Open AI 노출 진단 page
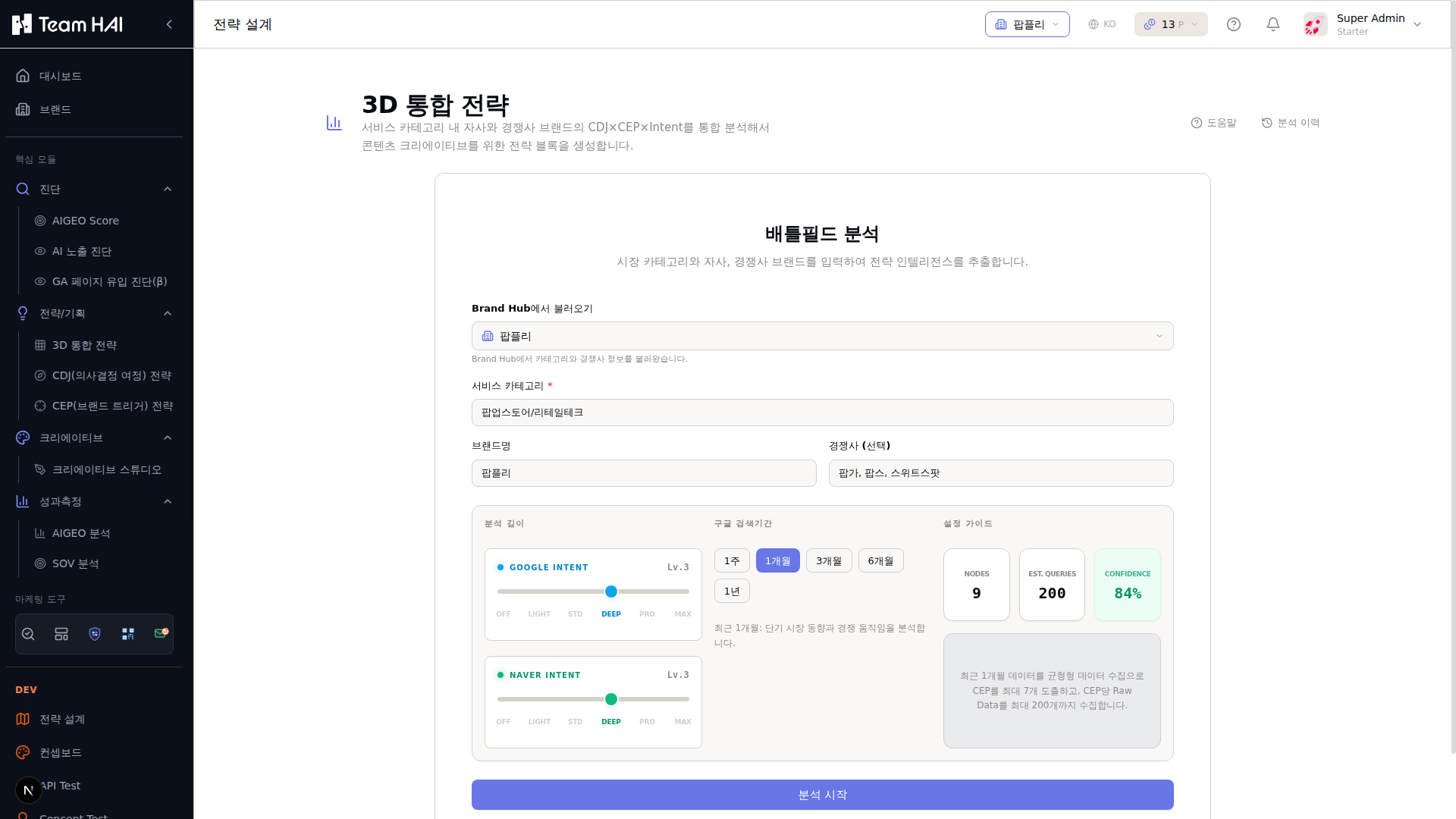 81,251
